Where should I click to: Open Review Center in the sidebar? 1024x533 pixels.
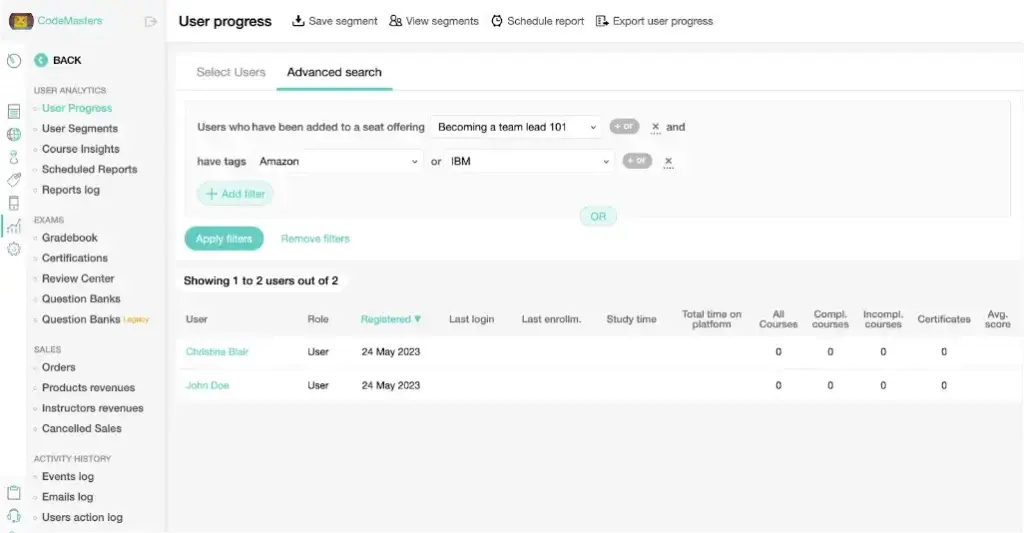(x=78, y=278)
